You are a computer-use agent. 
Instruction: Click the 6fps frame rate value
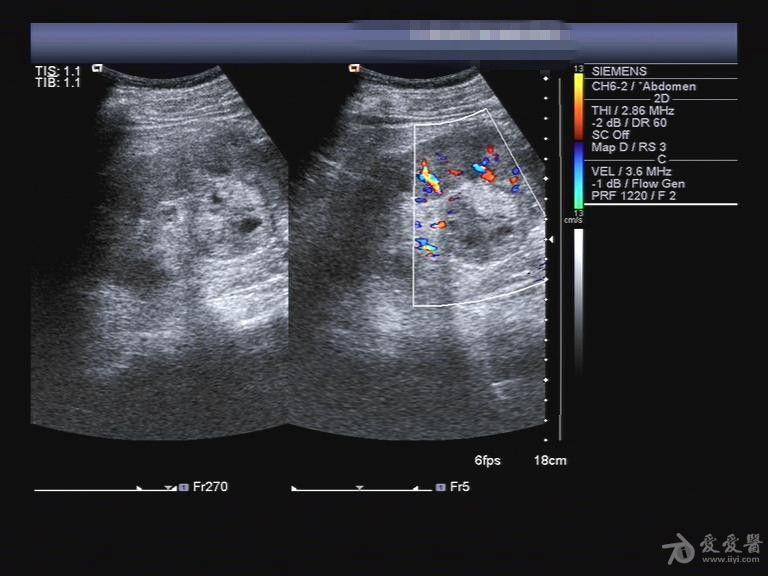click(487, 460)
